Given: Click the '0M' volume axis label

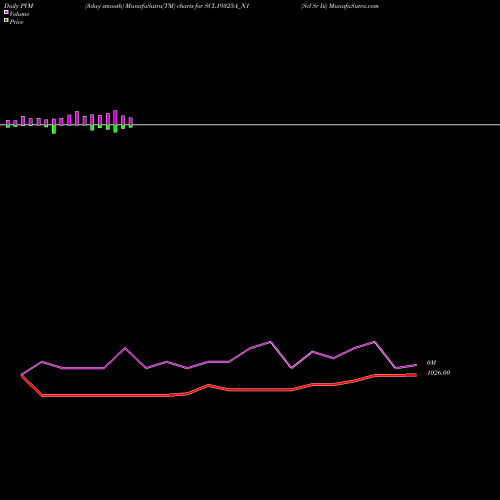Looking at the screenshot, I should click(x=431, y=363).
